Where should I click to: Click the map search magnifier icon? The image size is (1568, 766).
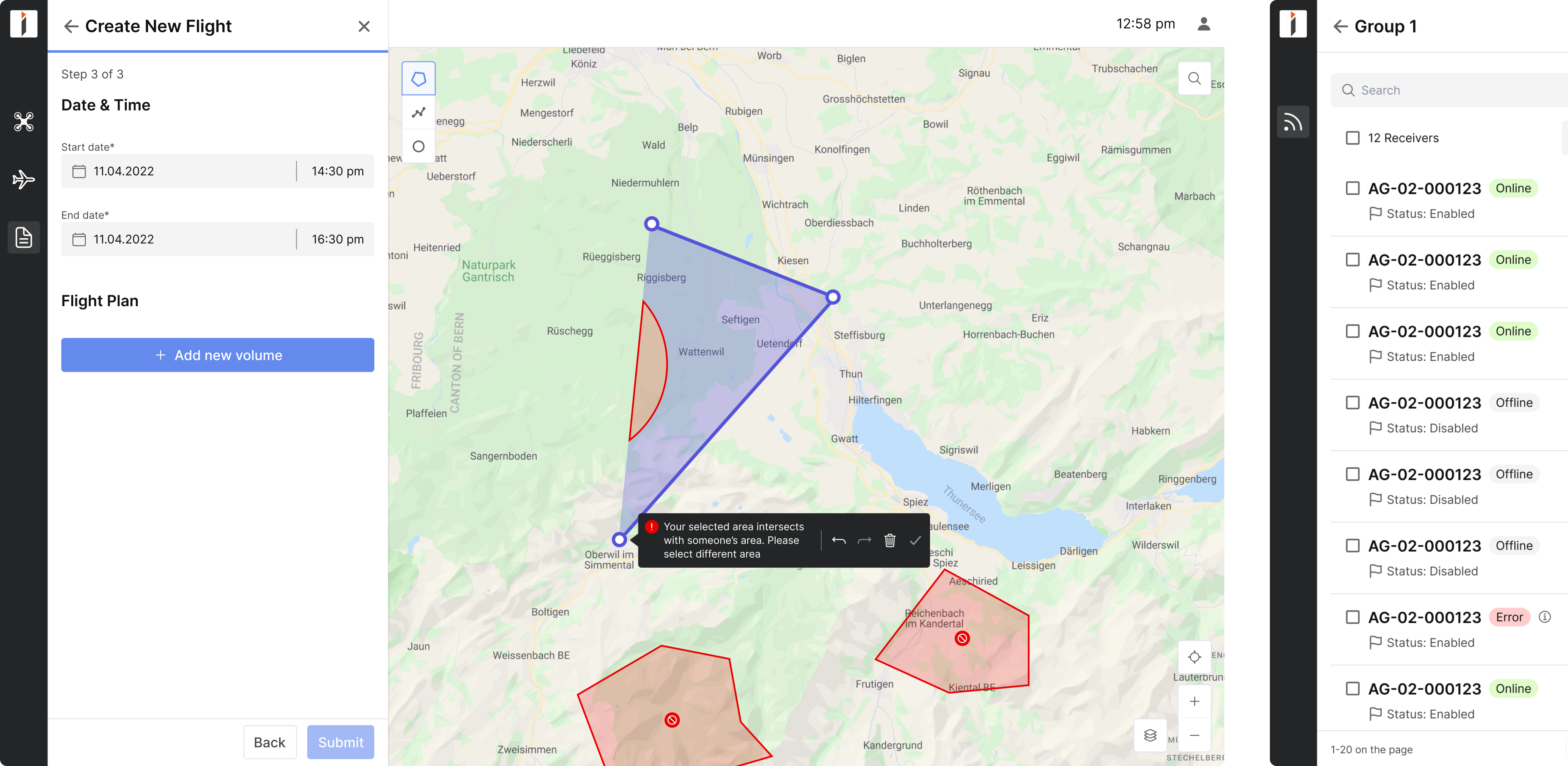click(x=1194, y=79)
